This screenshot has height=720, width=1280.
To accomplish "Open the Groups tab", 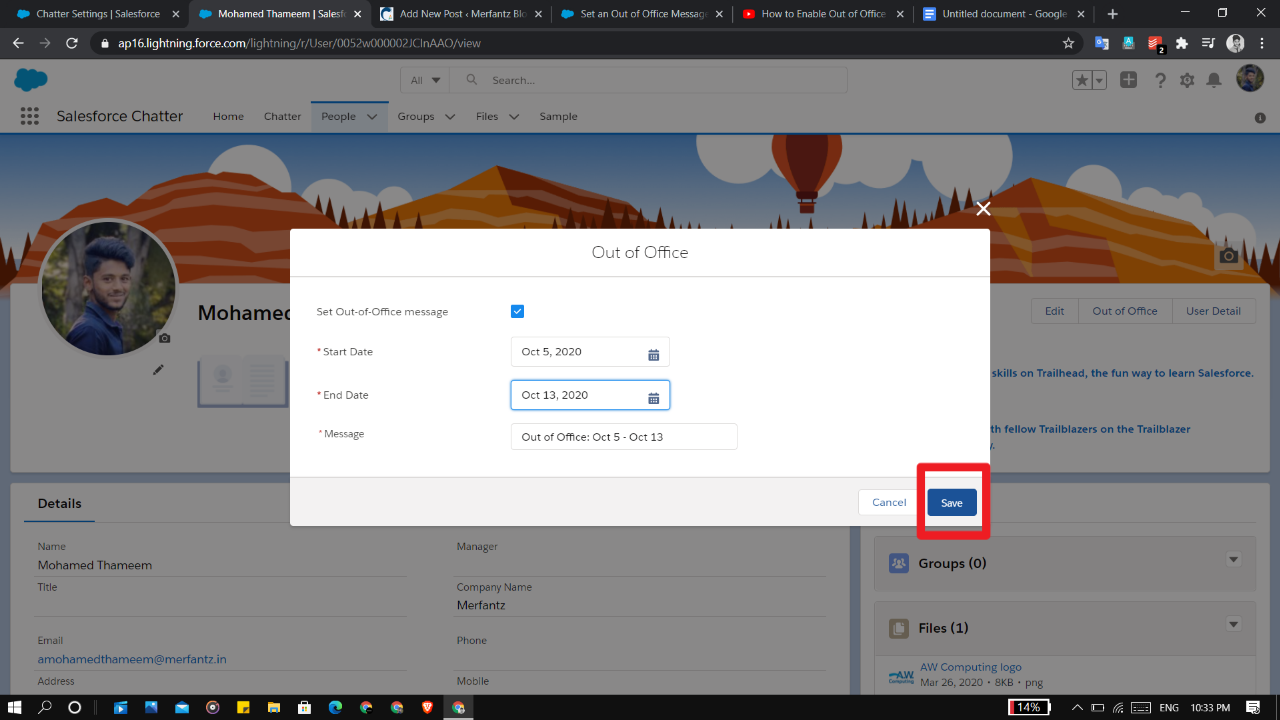I will point(416,116).
